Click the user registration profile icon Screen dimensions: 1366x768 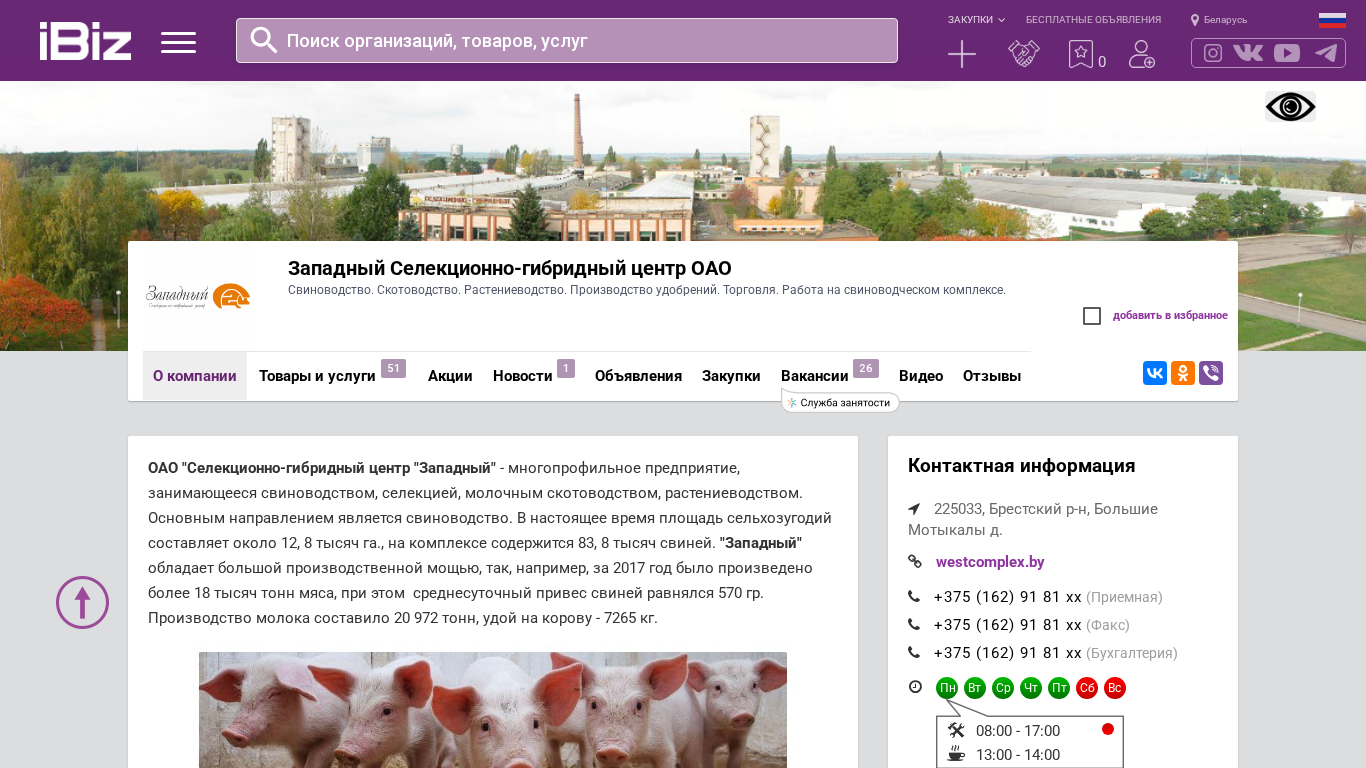1142,54
